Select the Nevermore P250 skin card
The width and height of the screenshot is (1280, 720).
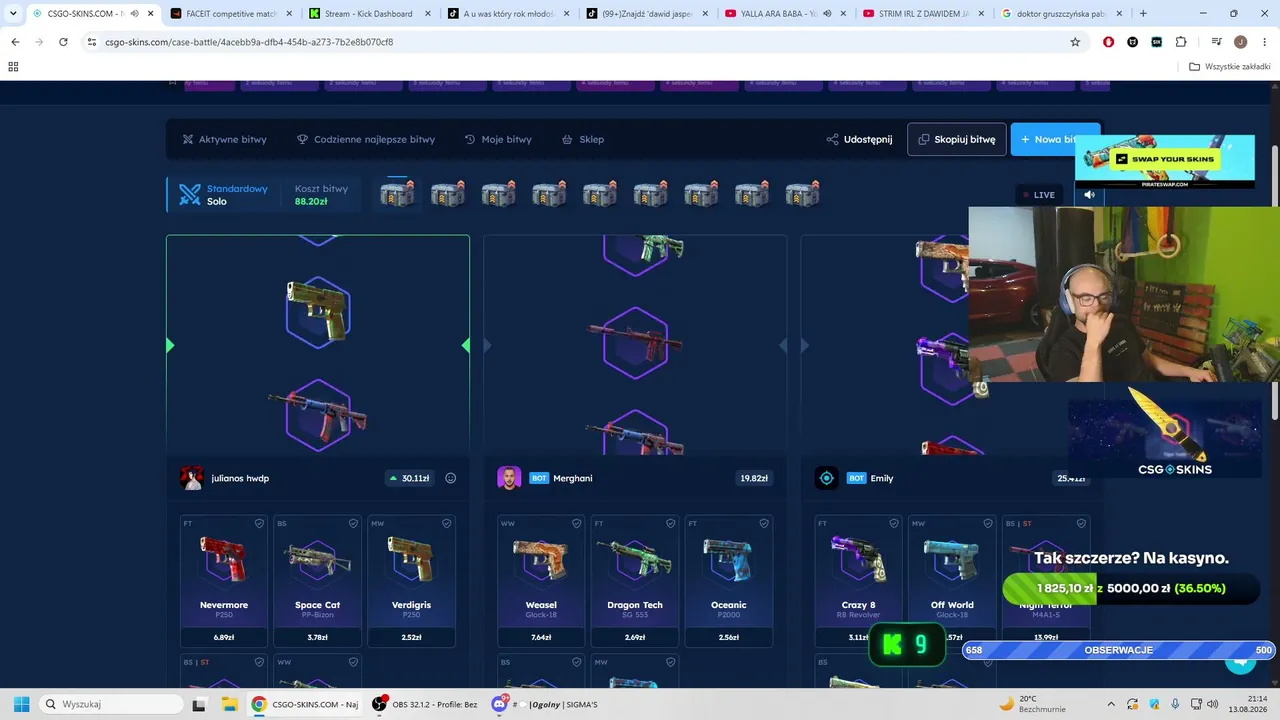(x=224, y=581)
